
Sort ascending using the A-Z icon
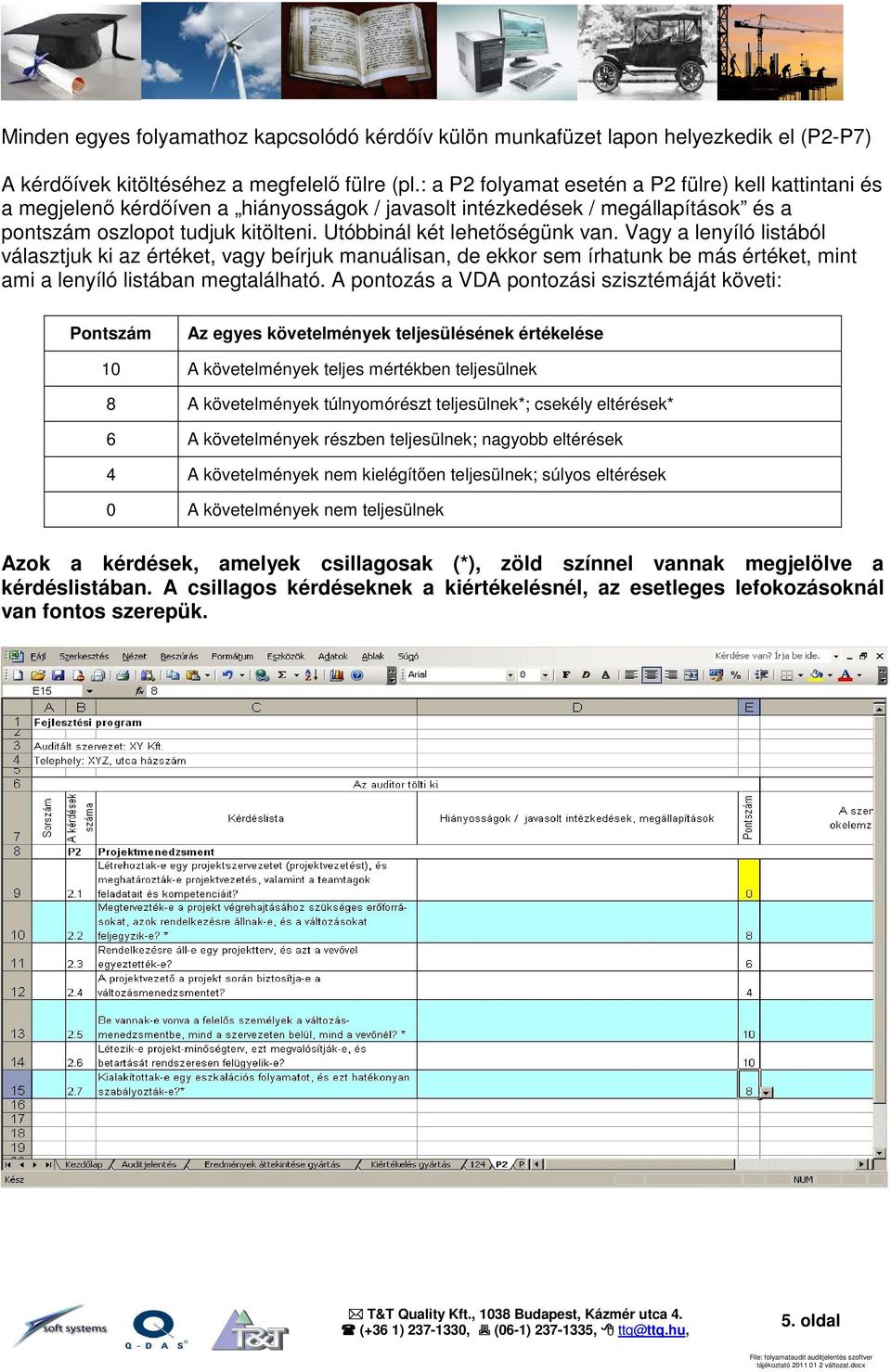click(311, 675)
